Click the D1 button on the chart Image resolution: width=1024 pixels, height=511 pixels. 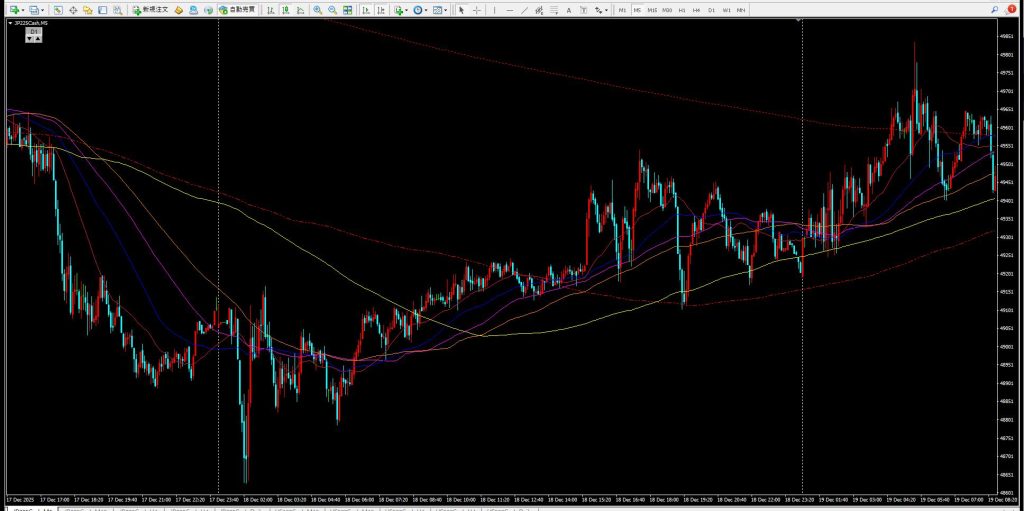point(33,32)
